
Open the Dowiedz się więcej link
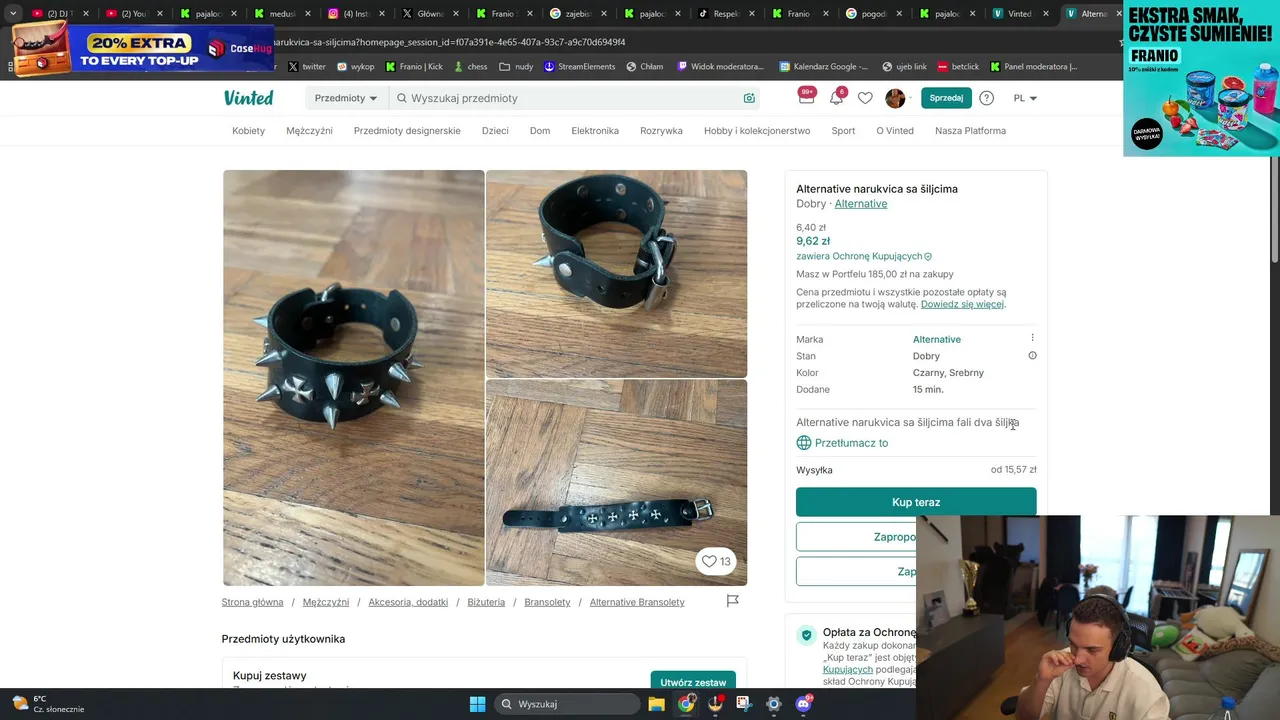click(x=962, y=304)
